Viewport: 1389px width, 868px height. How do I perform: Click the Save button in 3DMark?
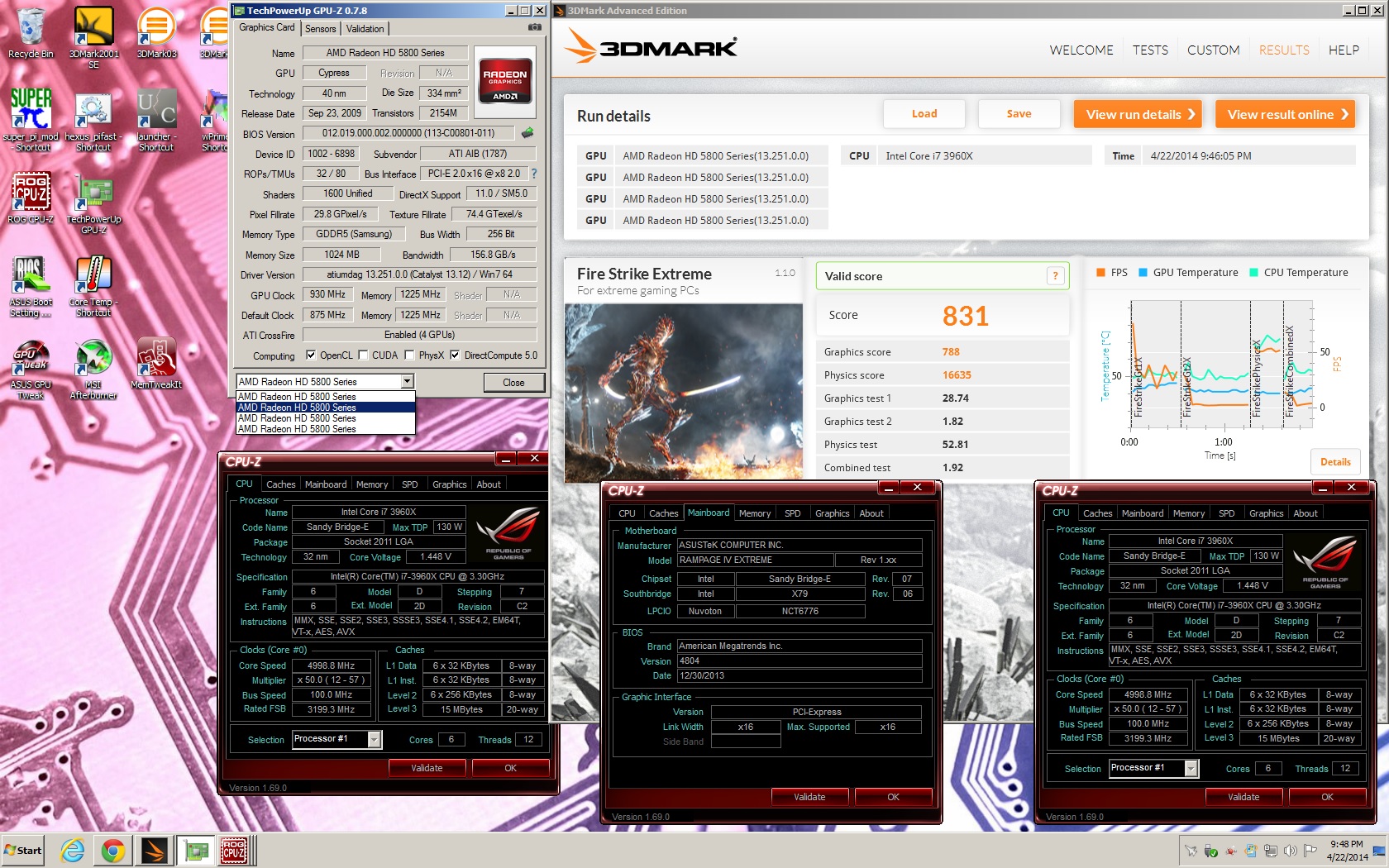tap(1019, 114)
